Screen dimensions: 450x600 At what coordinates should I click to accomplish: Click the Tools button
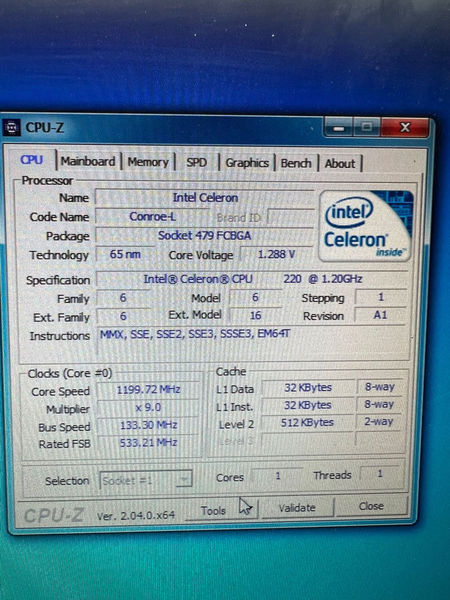tap(213, 510)
